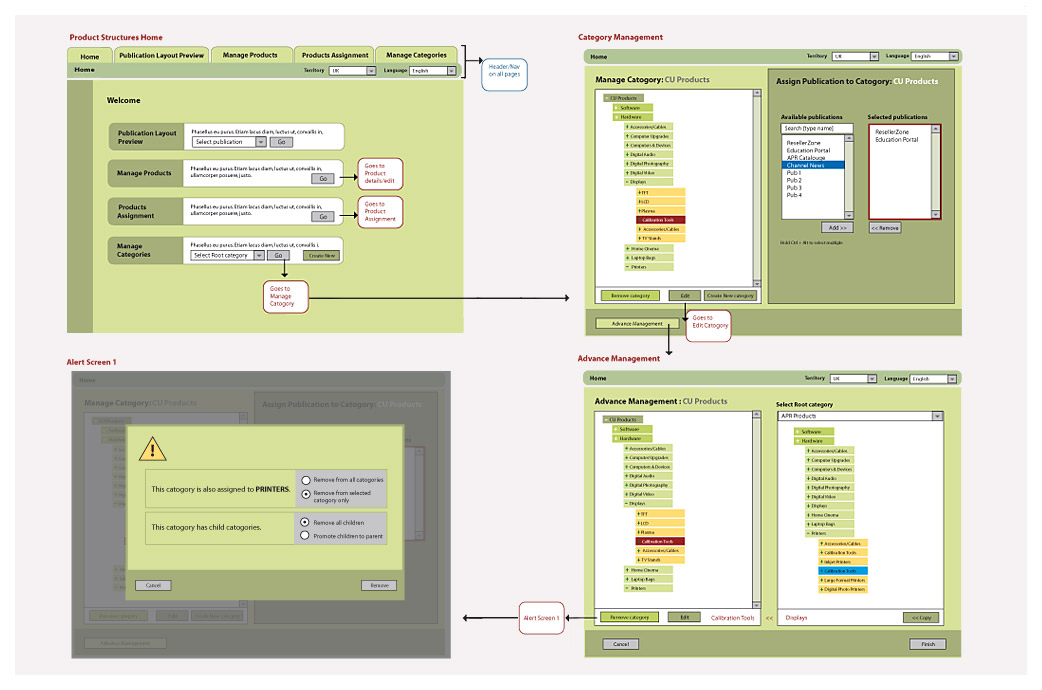Select Education Portal in Selected publications
This screenshot has width=1042, height=690.
(x=896, y=140)
